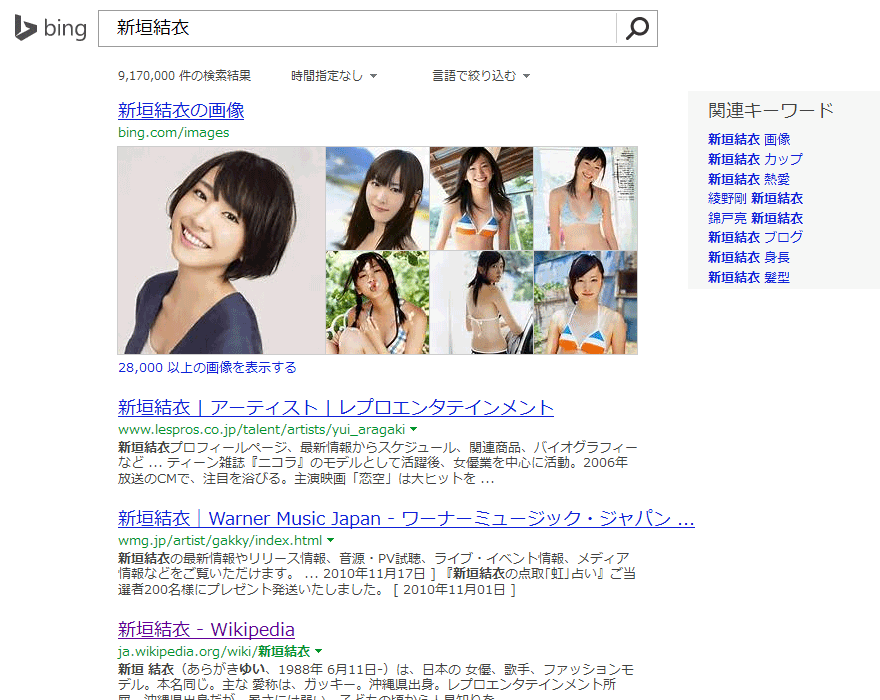Open the 時間指定なし time filter dropdown
Viewport: 880px width, 700px height.
point(334,76)
